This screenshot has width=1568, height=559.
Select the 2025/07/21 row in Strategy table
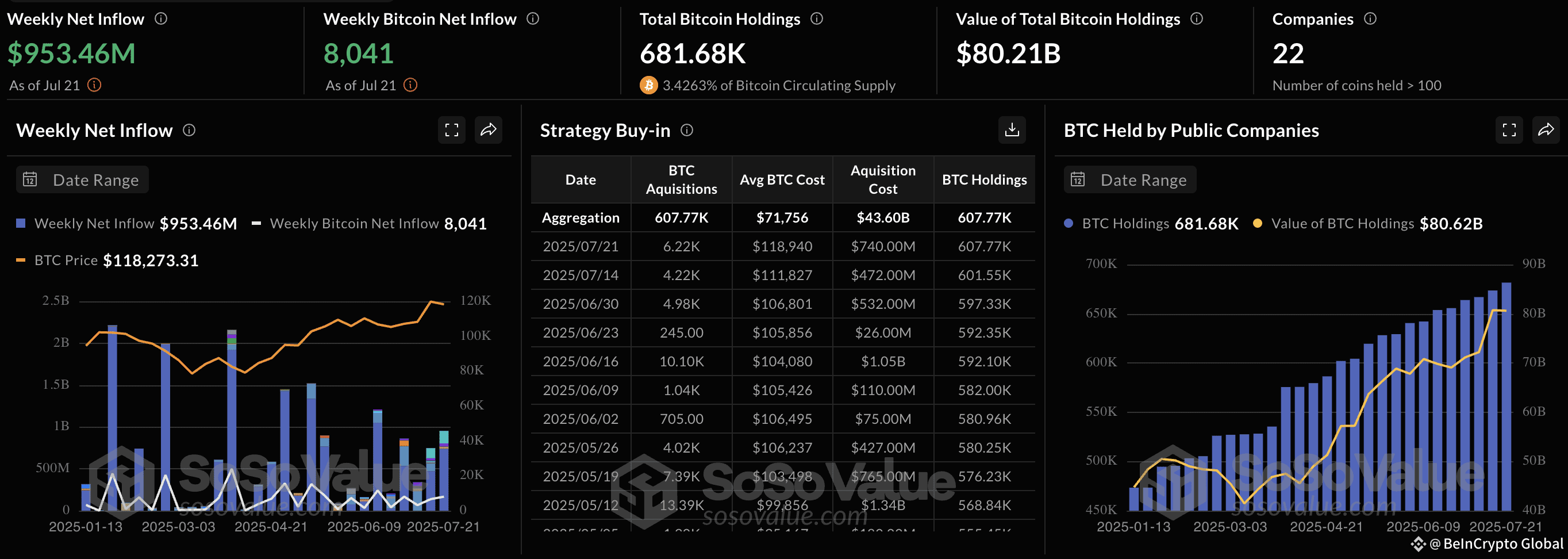pyautogui.click(x=783, y=246)
